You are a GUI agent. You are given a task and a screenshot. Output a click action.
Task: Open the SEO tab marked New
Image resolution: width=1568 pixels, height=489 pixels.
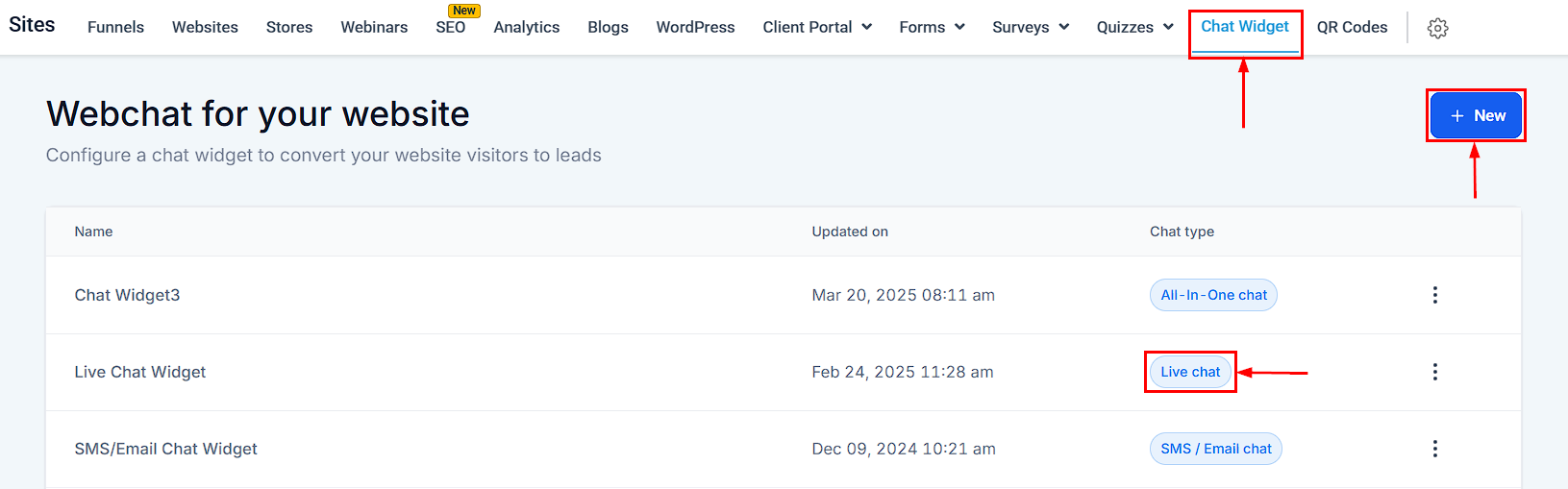pyautogui.click(x=450, y=27)
